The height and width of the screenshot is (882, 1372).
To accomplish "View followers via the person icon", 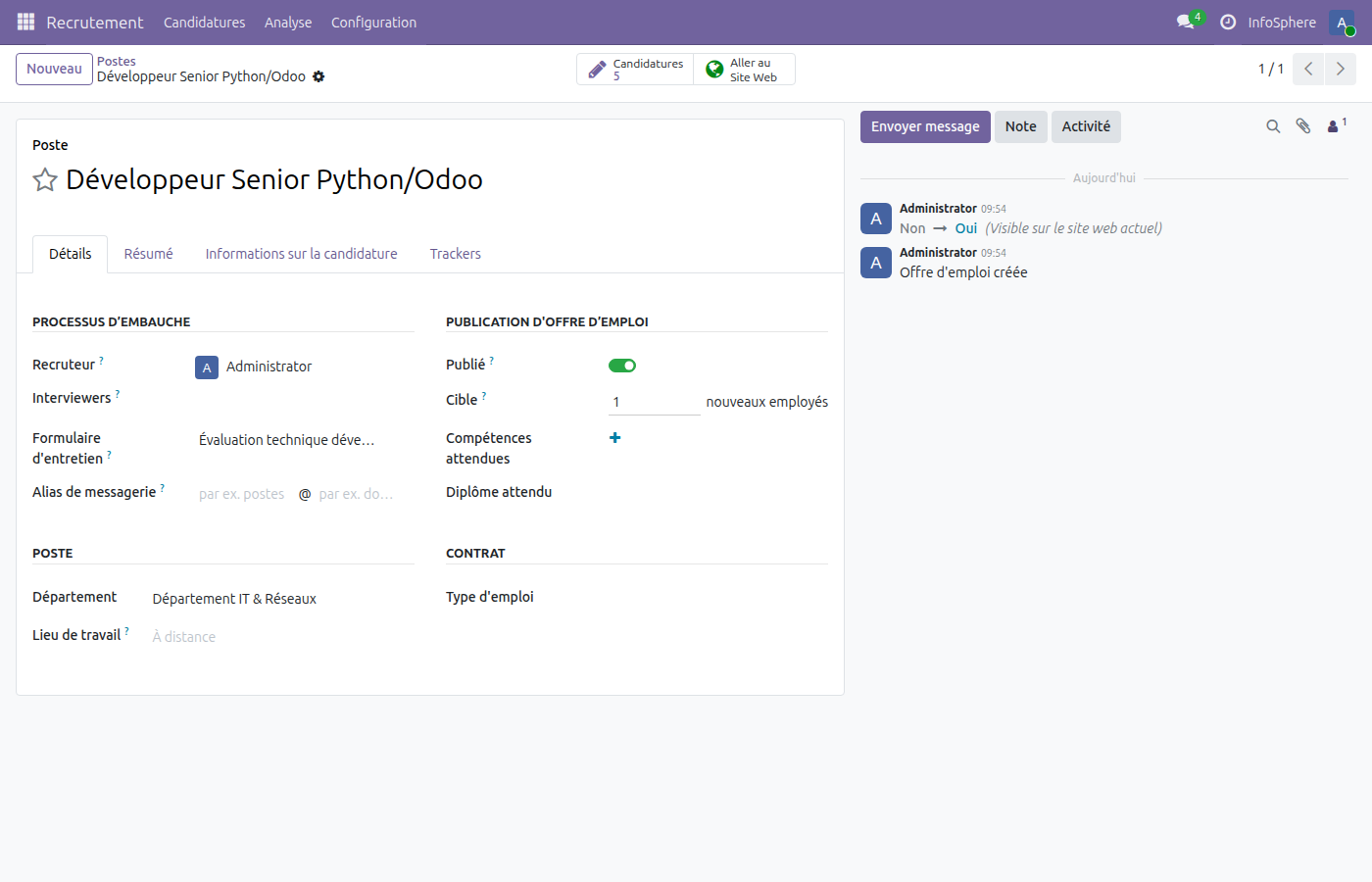I will pyautogui.click(x=1333, y=125).
